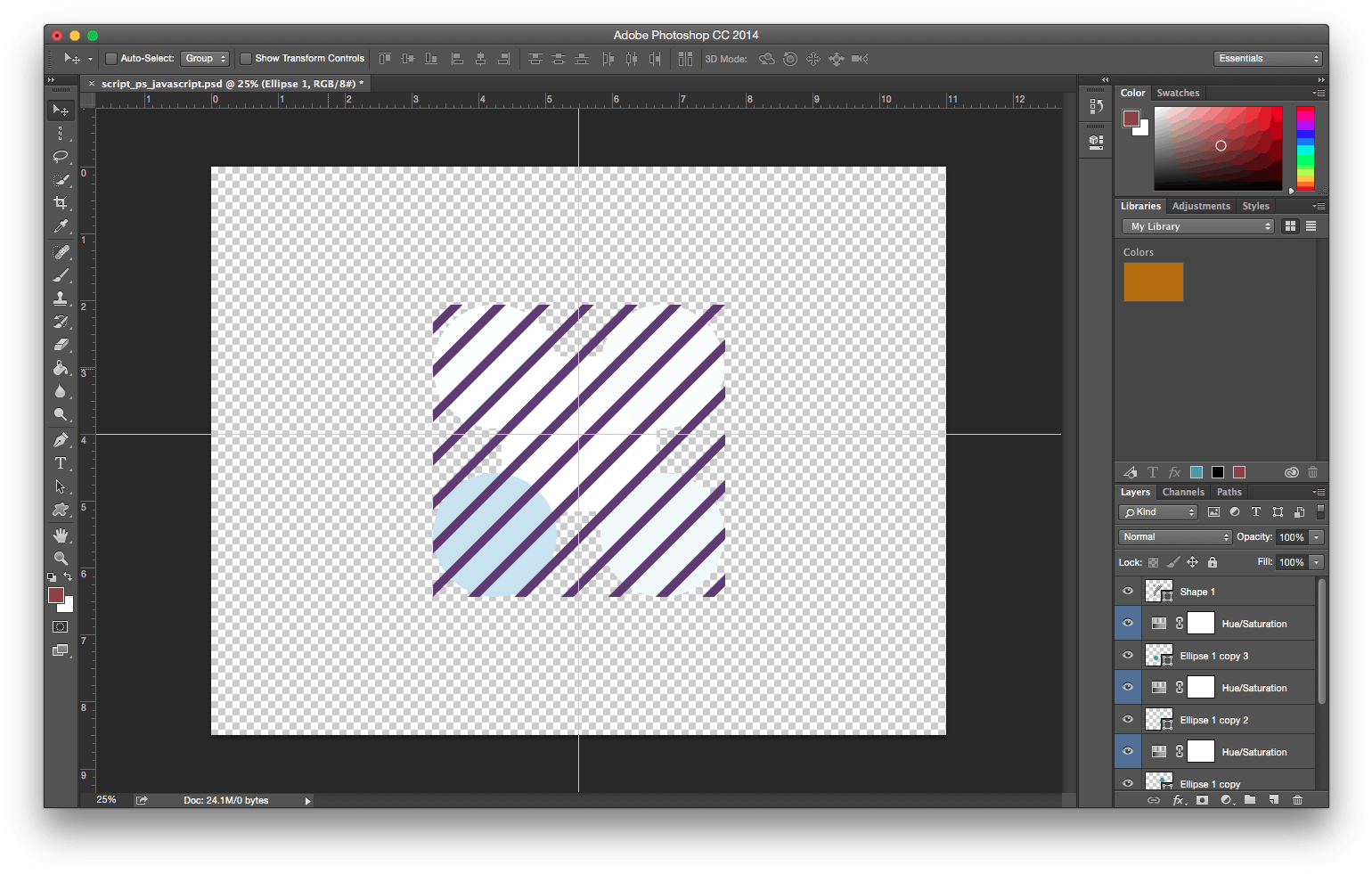The height and width of the screenshot is (874, 1372).
Task: Select the Dodge tool
Action: (x=61, y=414)
